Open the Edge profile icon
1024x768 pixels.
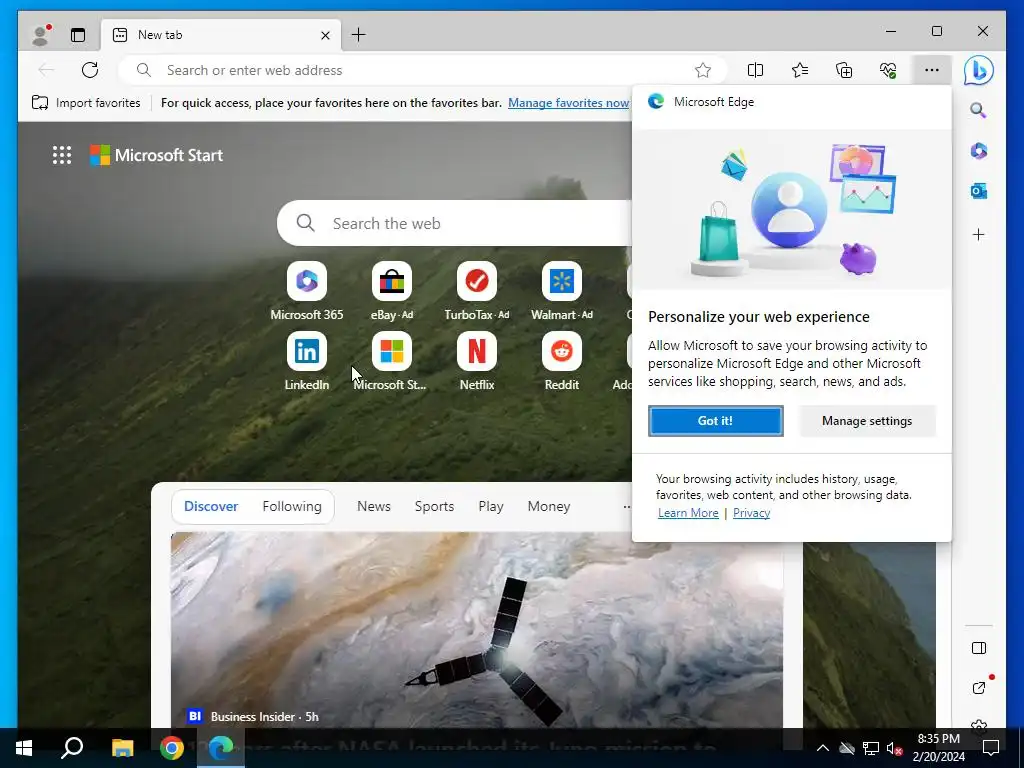(x=41, y=35)
